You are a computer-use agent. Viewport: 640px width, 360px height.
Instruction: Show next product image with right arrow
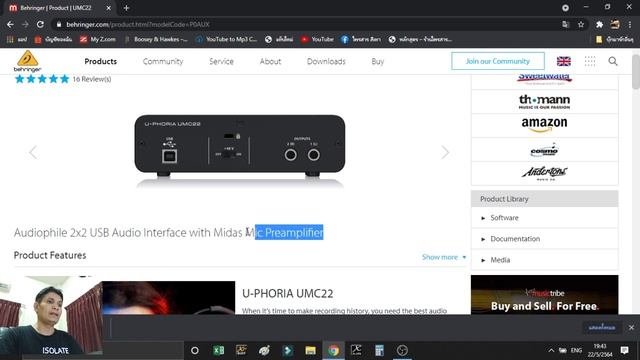click(445, 152)
